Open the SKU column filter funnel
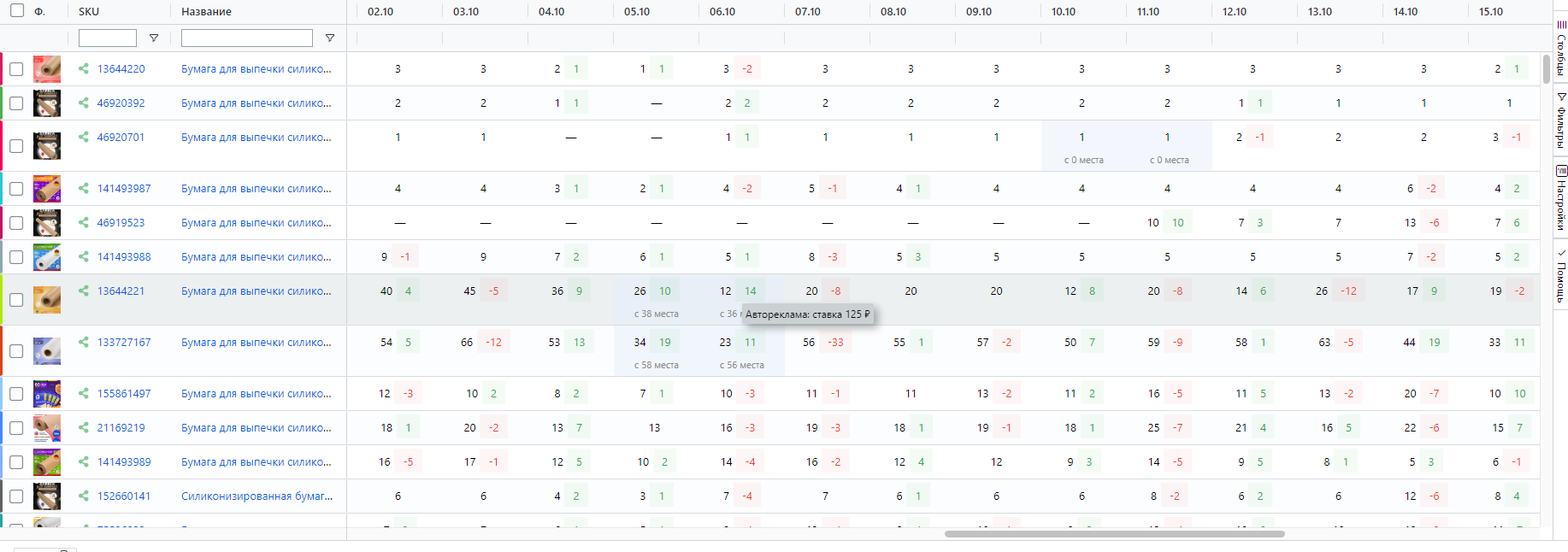The height and width of the screenshot is (552, 1568). tap(154, 38)
